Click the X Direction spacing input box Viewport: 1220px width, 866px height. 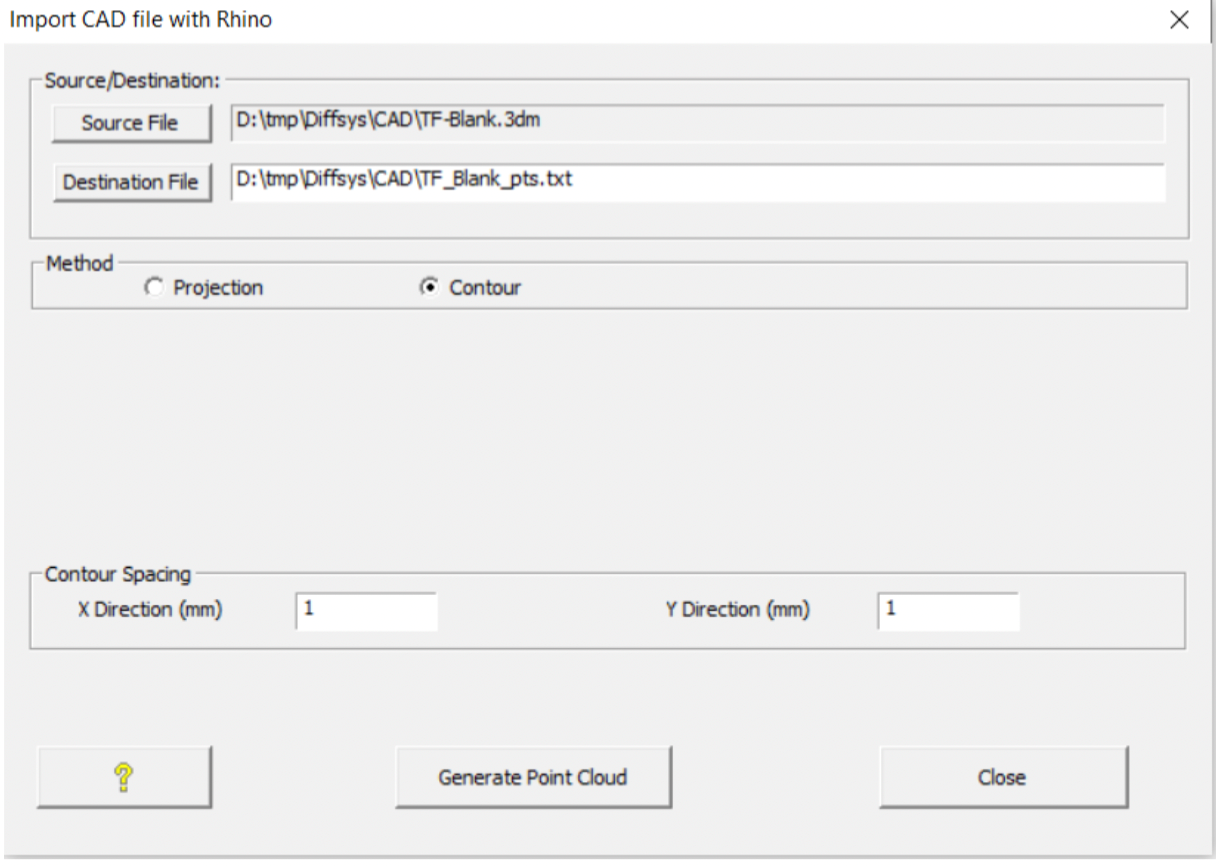point(366,611)
